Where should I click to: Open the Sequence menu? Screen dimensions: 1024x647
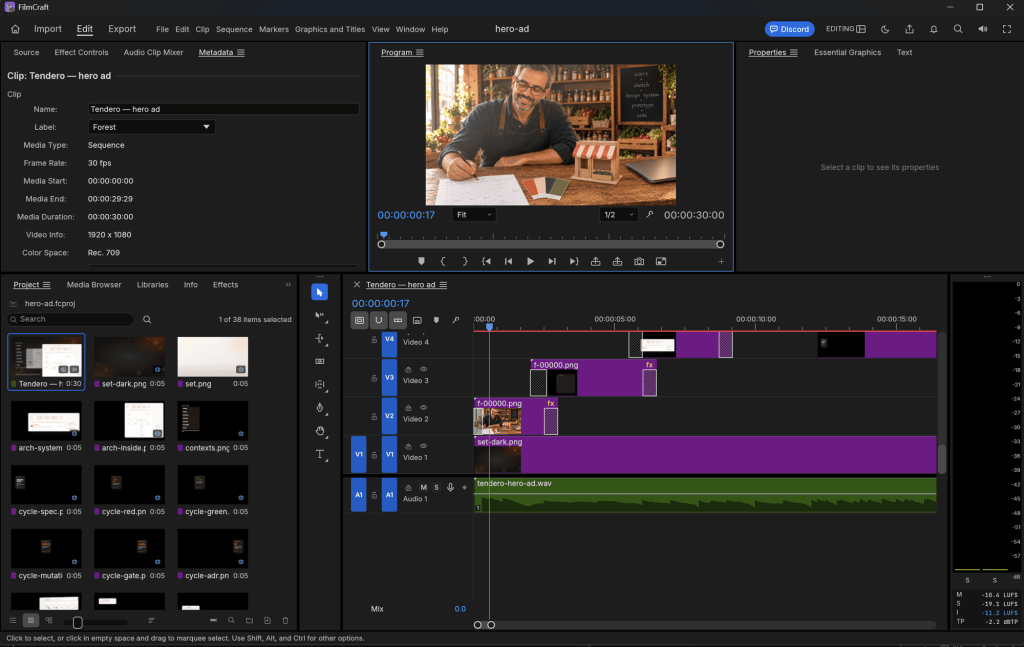[x=234, y=29]
